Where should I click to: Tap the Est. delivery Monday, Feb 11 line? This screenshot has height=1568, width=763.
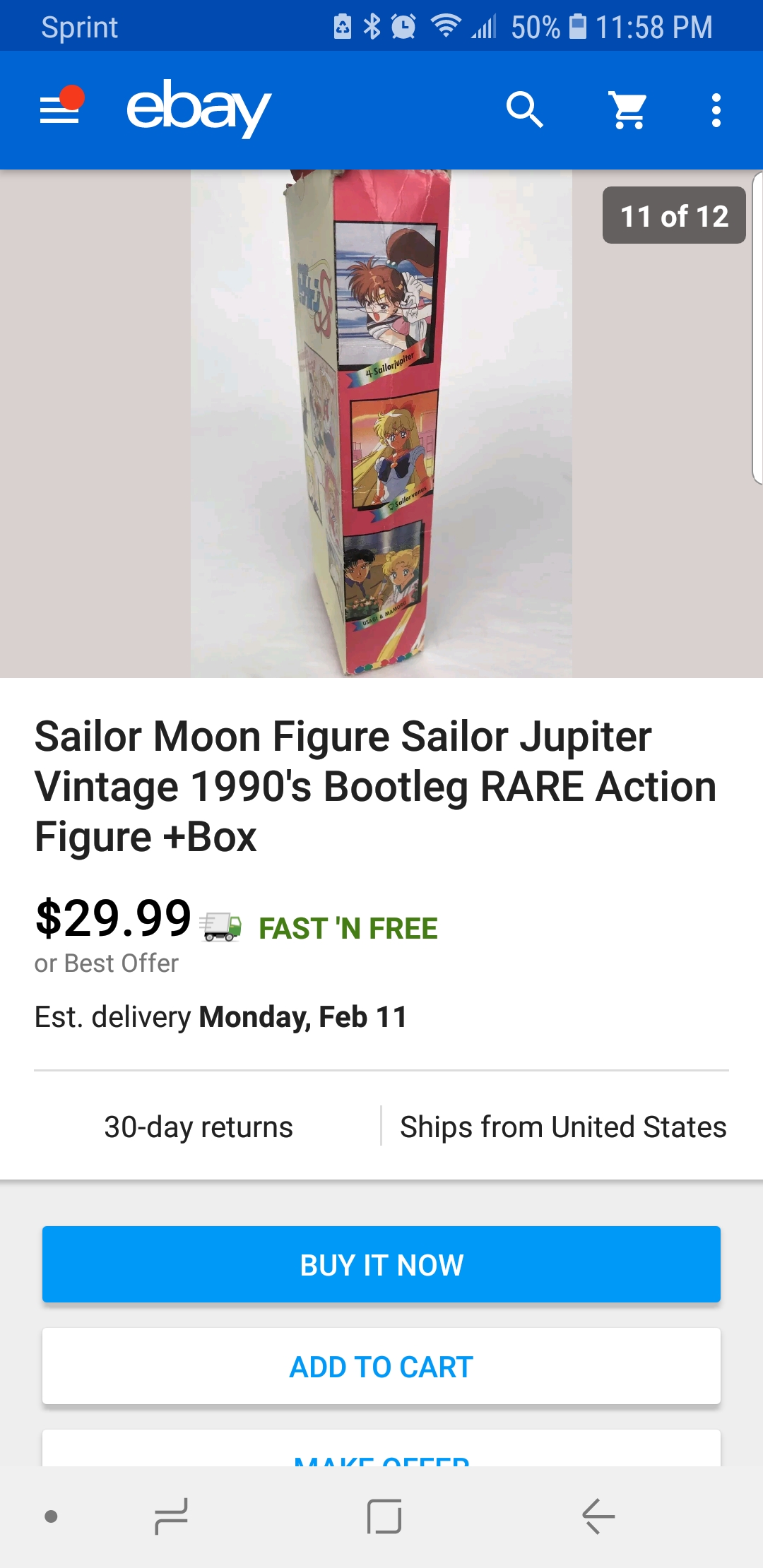click(x=221, y=1017)
